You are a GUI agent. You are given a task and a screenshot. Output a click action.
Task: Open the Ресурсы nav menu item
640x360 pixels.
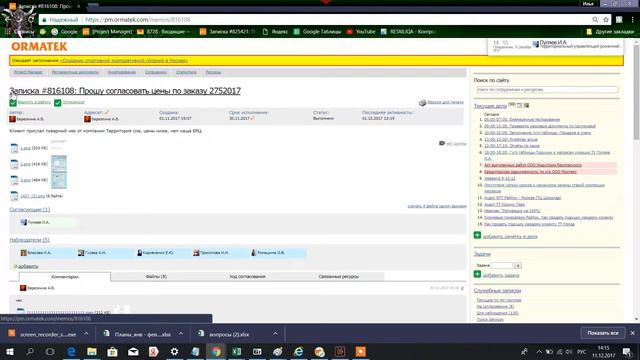pyautogui.click(x=213, y=72)
